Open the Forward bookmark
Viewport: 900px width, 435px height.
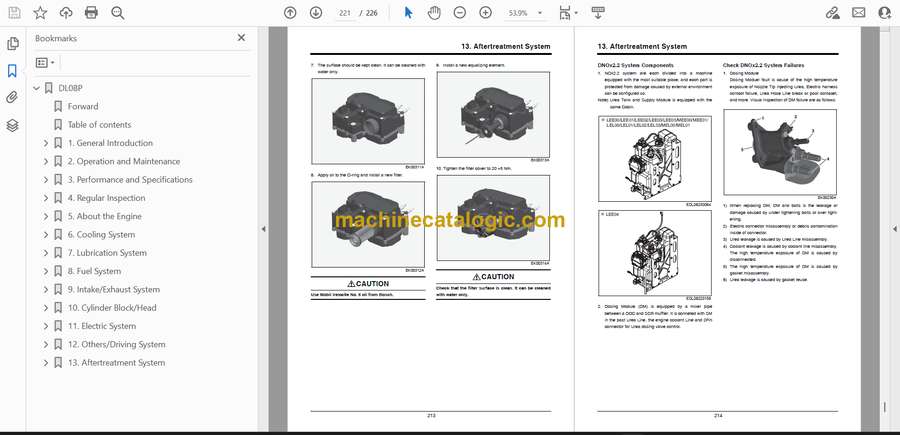(x=83, y=106)
